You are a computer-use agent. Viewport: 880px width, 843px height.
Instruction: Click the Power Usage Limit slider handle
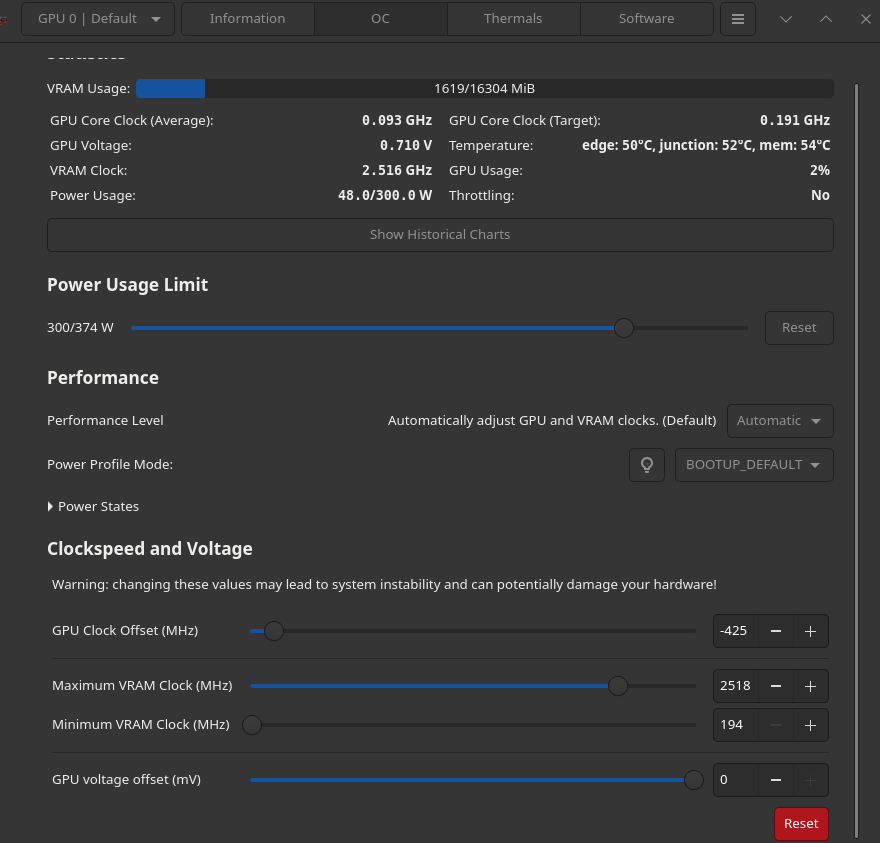pos(624,328)
